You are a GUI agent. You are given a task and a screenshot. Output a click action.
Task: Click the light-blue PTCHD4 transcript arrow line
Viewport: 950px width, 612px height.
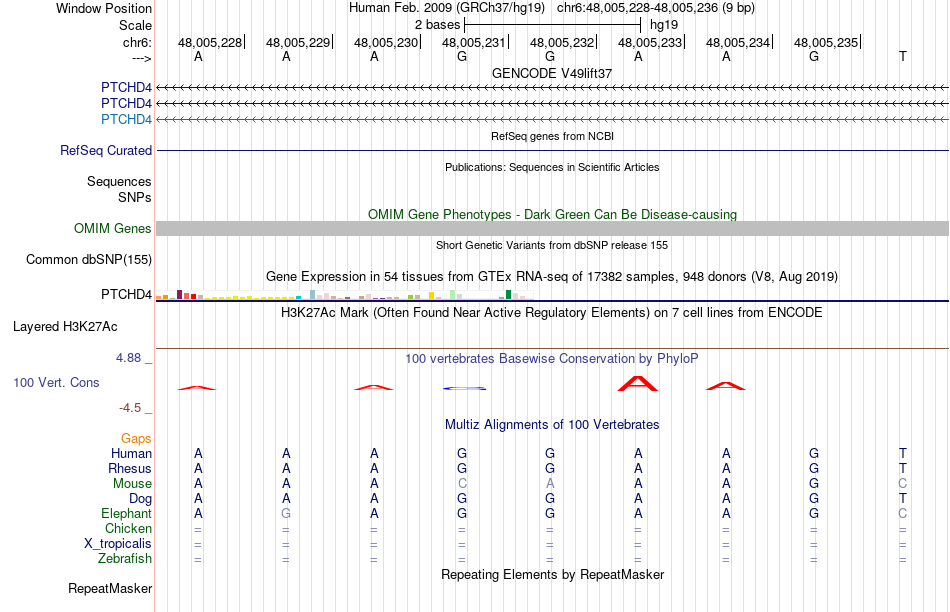(x=552, y=119)
